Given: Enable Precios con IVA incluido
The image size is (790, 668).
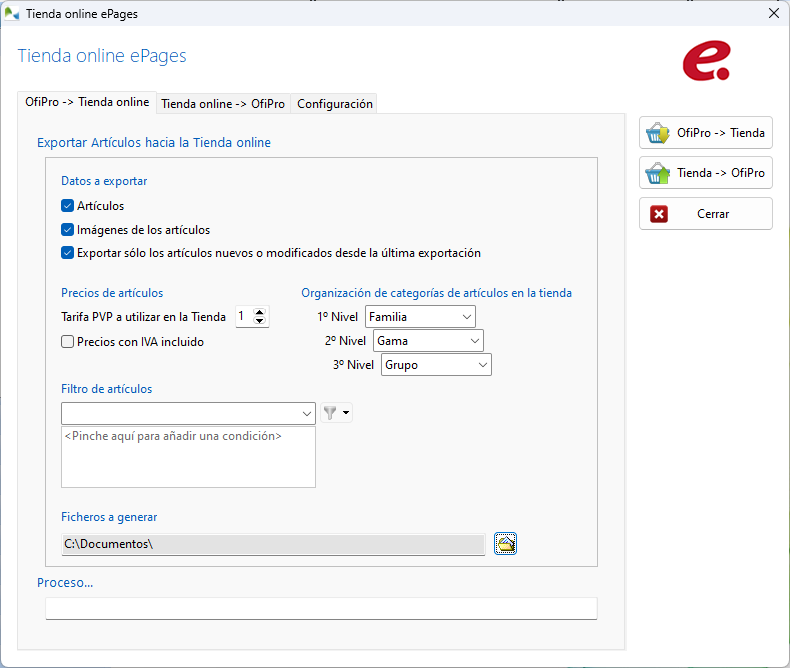Looking at the screenshot, I should click(68, 341).
